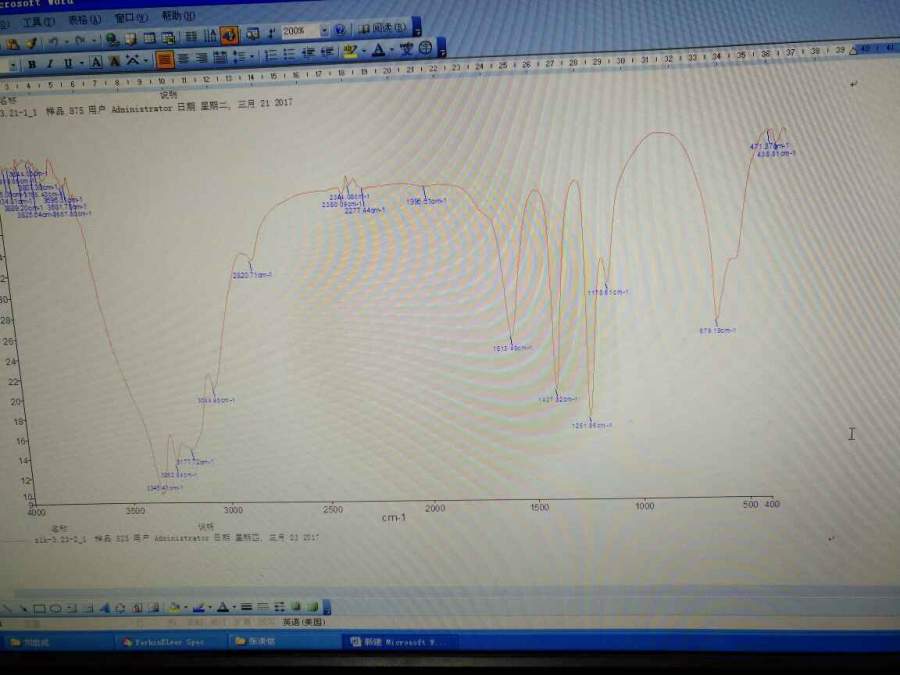Apply numbered list formatting
Viewport: 900px width, 675px height.
pyautogui.click(x=270, y=55)
